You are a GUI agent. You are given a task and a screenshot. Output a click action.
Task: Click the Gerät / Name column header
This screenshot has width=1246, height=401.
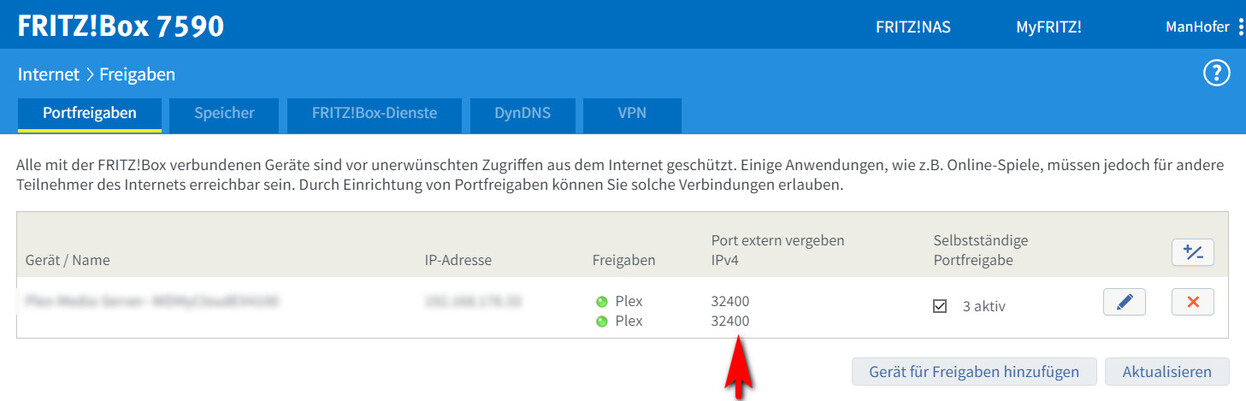coord(68,260)
